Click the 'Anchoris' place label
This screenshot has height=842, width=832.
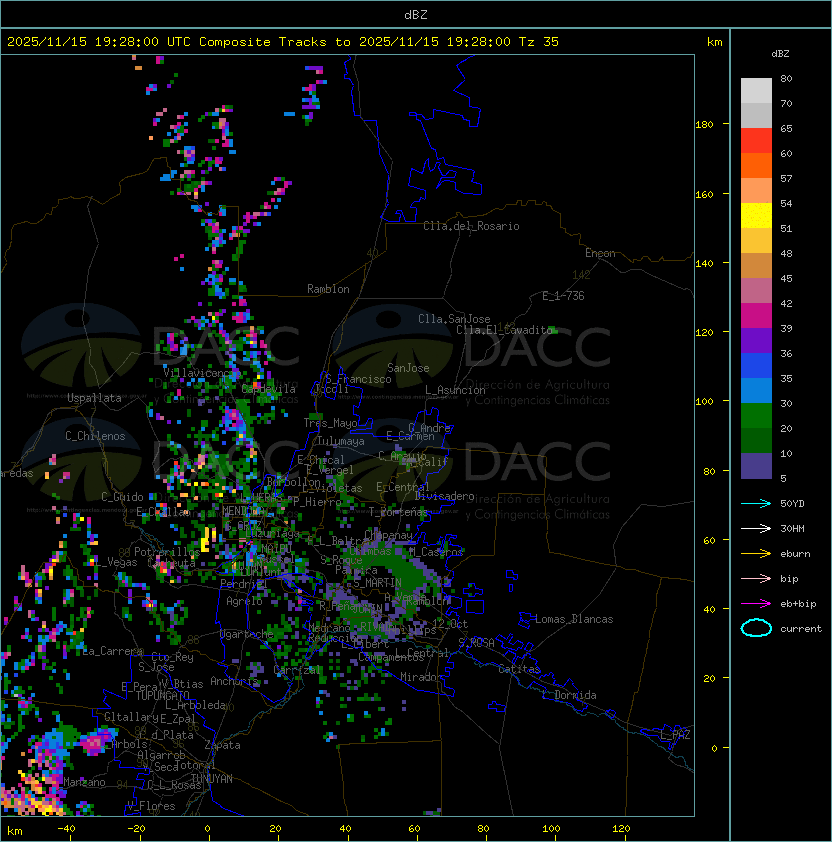(x=234, y=681)
